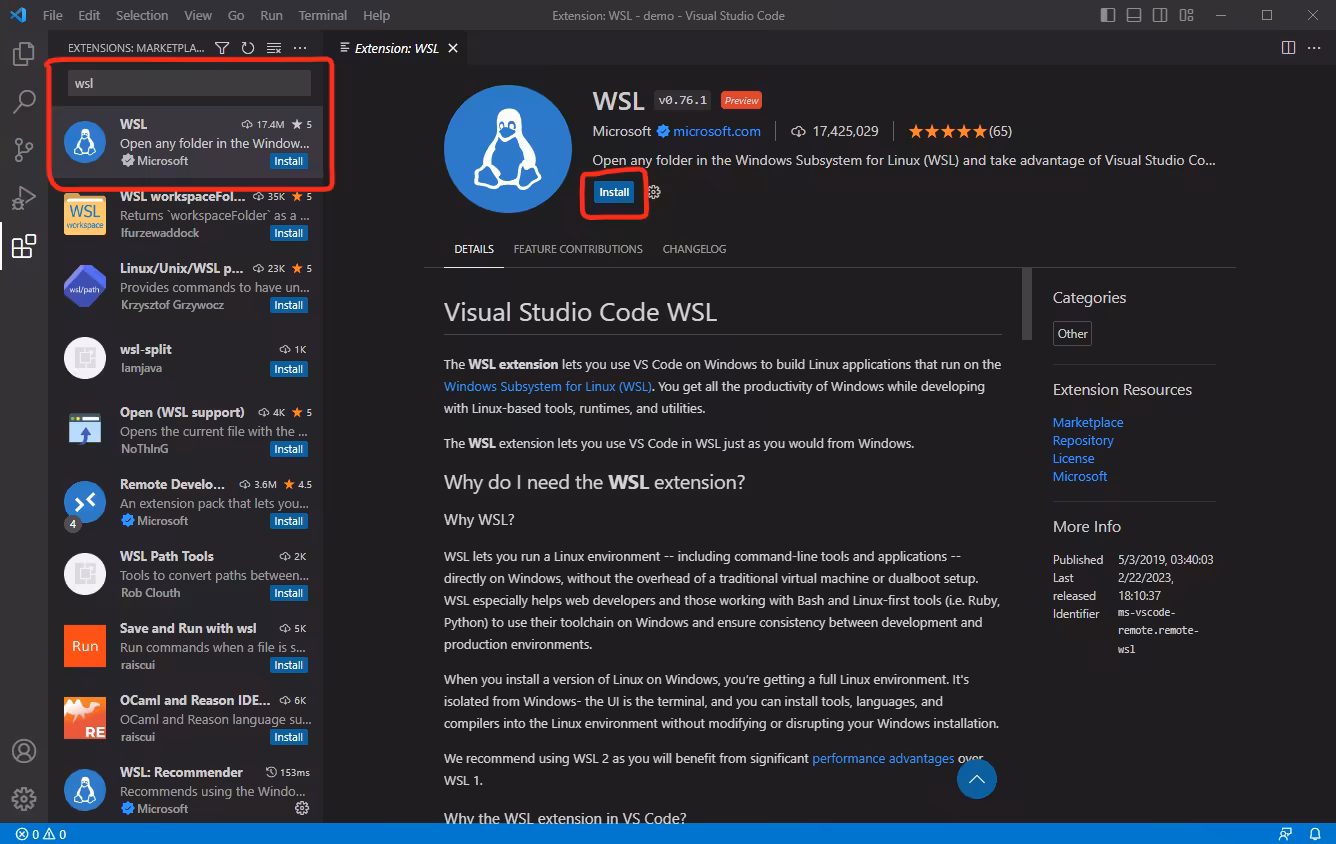Switch to the Feature Contributions tab
1336x844 pixels.
[578, 249]
